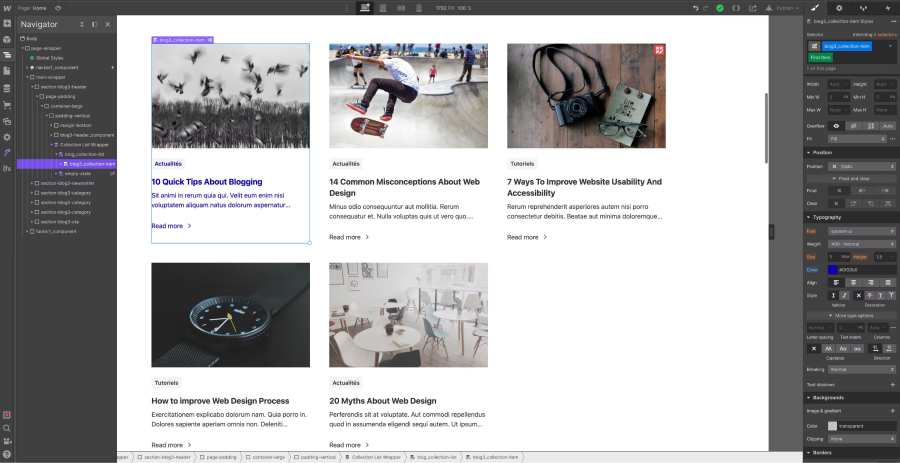900x463 pixels.
Task: Click Read more under 20 Myths About Web Design
Action: coord(349,445)
